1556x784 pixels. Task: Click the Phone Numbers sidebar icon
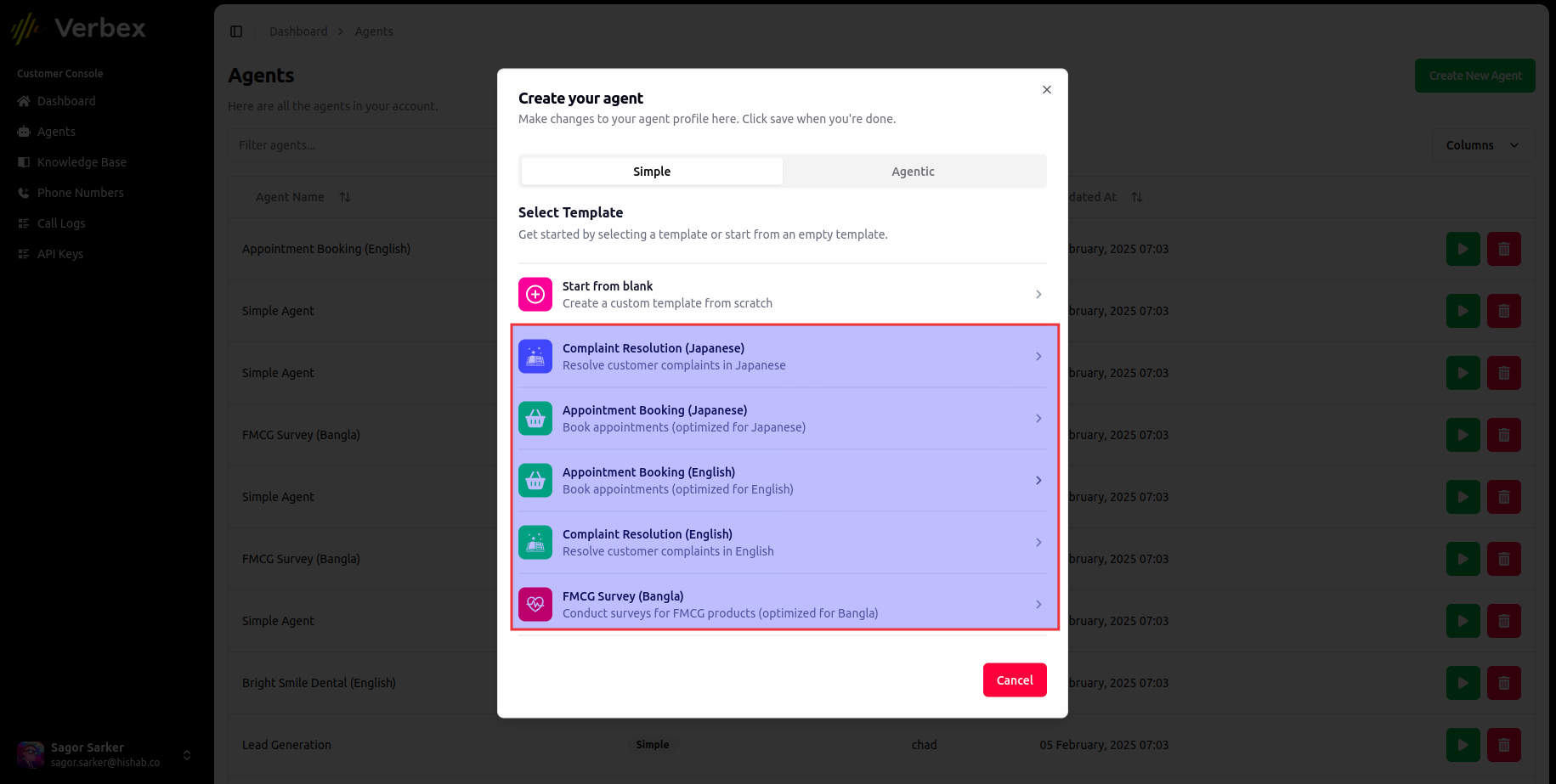click(23, 193)
